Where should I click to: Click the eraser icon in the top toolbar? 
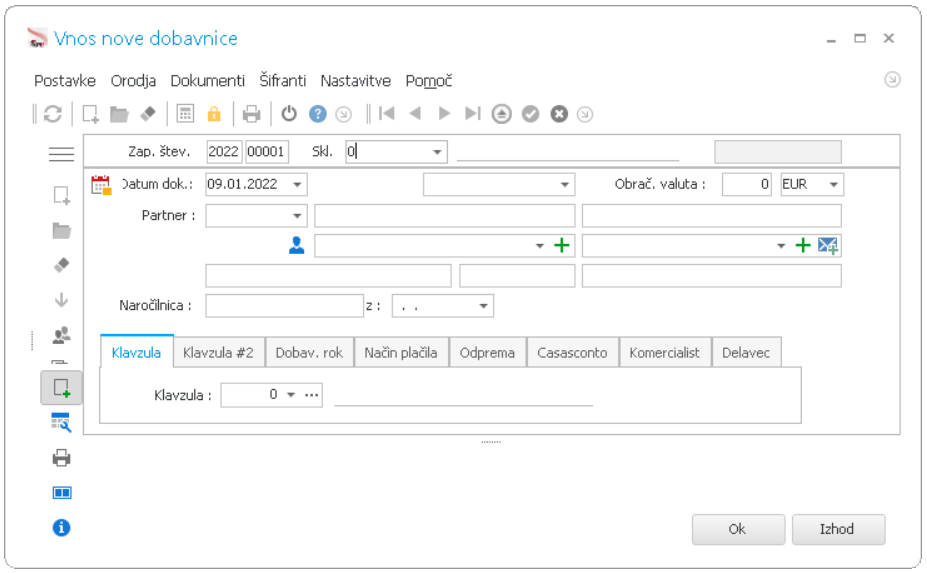point(148,114)
